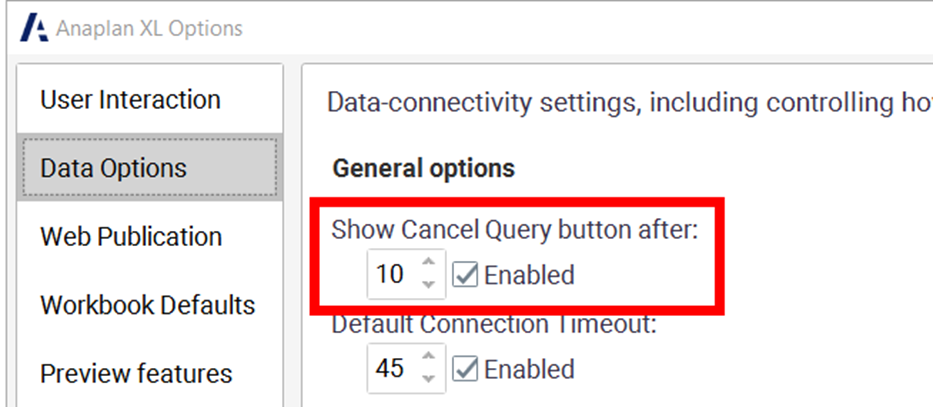The width and height of the screenshot is (933, 407).
Task: Open the User Interaction options page
Action: click(130, 100)
